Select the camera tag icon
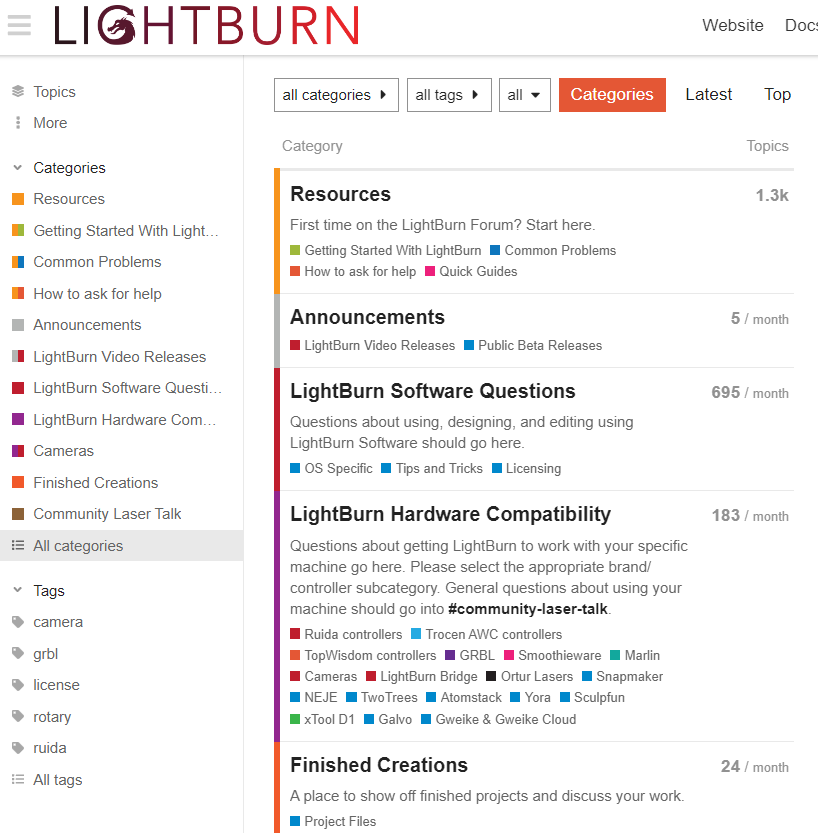The height and width of the screenshot is (833, 818). coord(18,622)
